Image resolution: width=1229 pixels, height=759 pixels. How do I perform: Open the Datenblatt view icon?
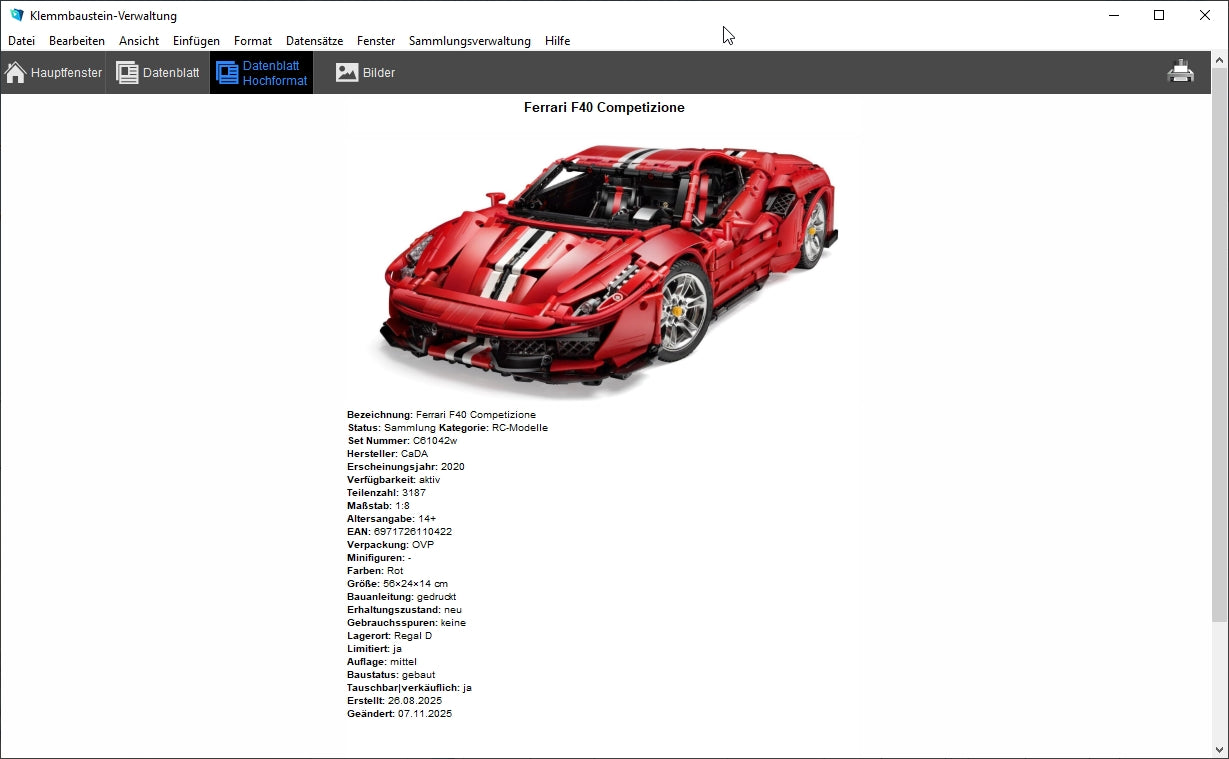tap(127, 73)
